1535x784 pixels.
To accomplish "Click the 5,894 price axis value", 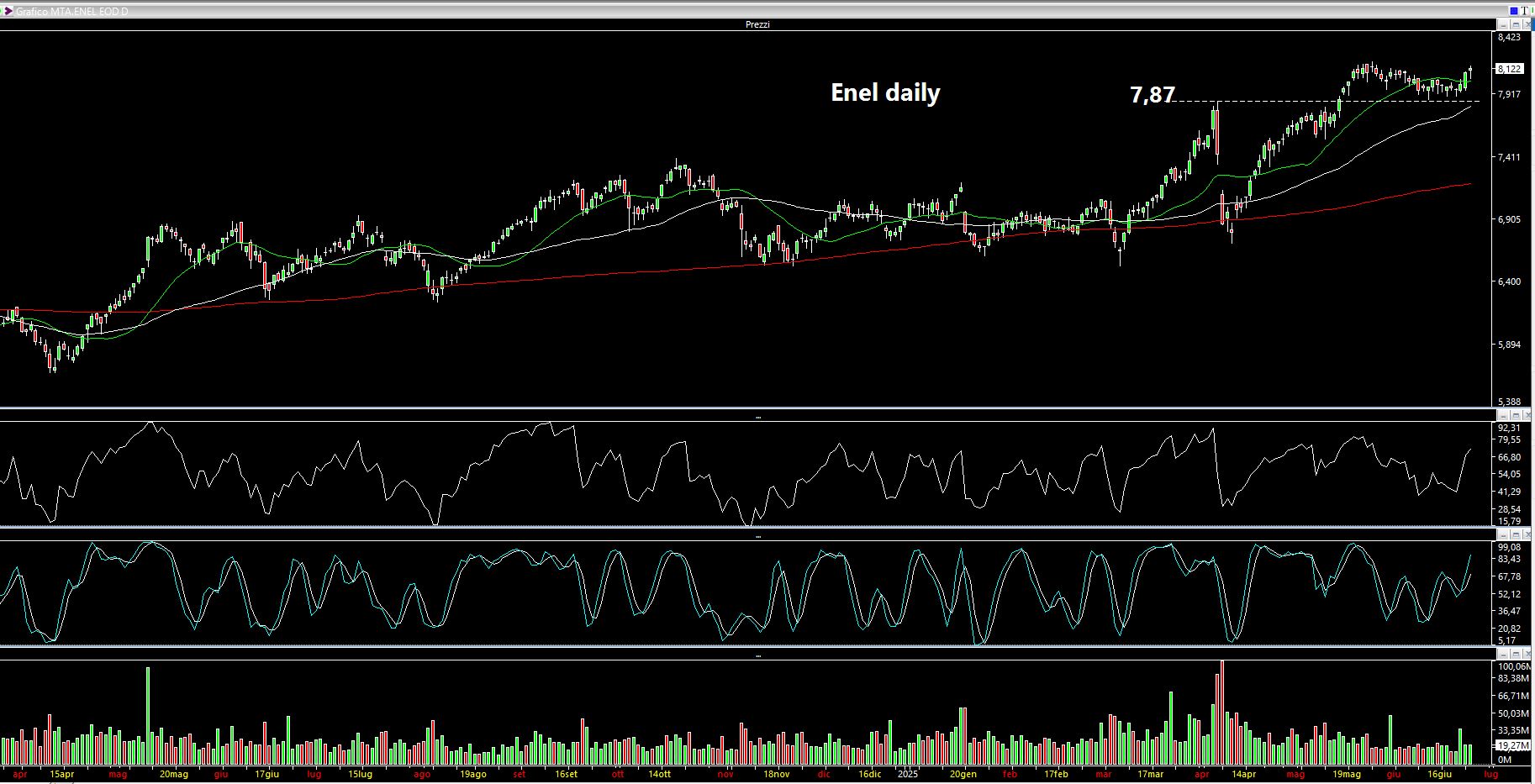I will click(1509, 345).
